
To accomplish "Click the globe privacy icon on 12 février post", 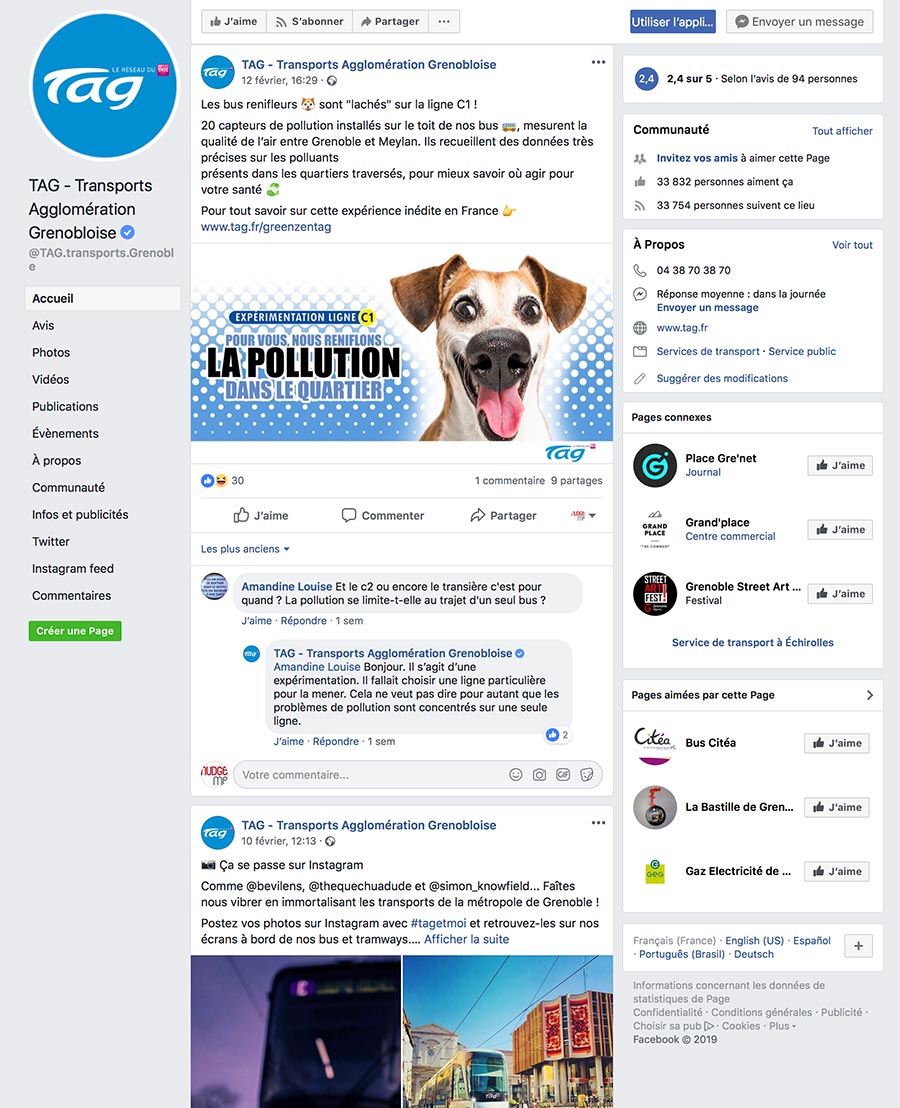I will 331,81.
